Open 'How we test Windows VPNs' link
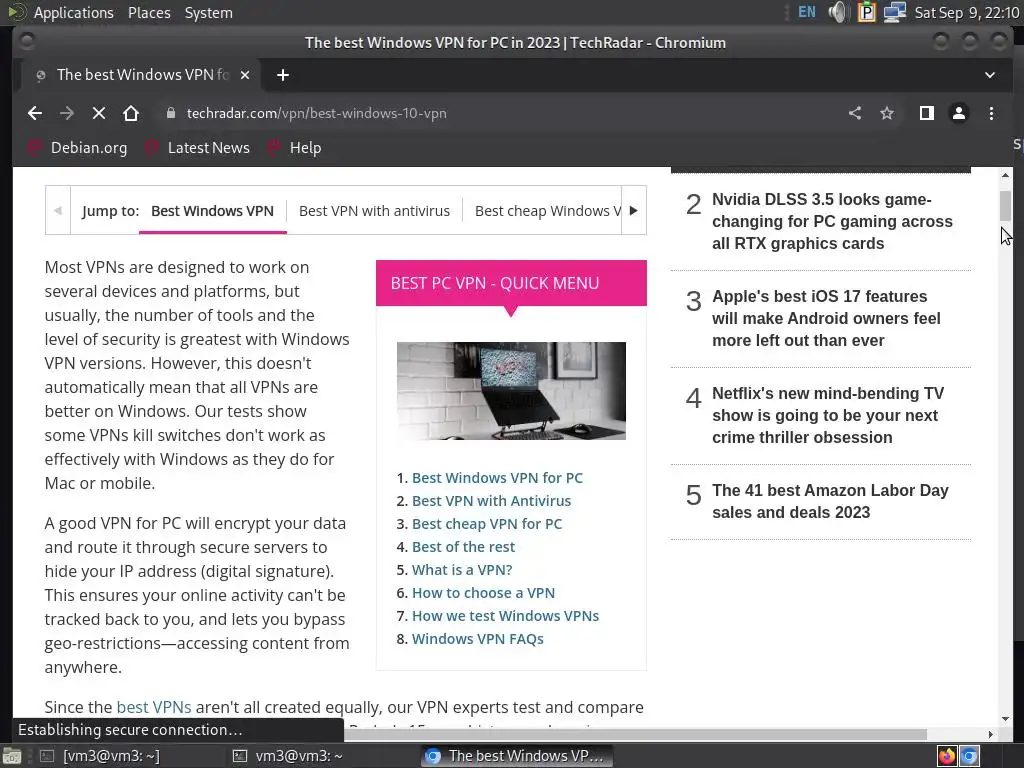The width and height of the screenshot is (1024, 768). 505,616
